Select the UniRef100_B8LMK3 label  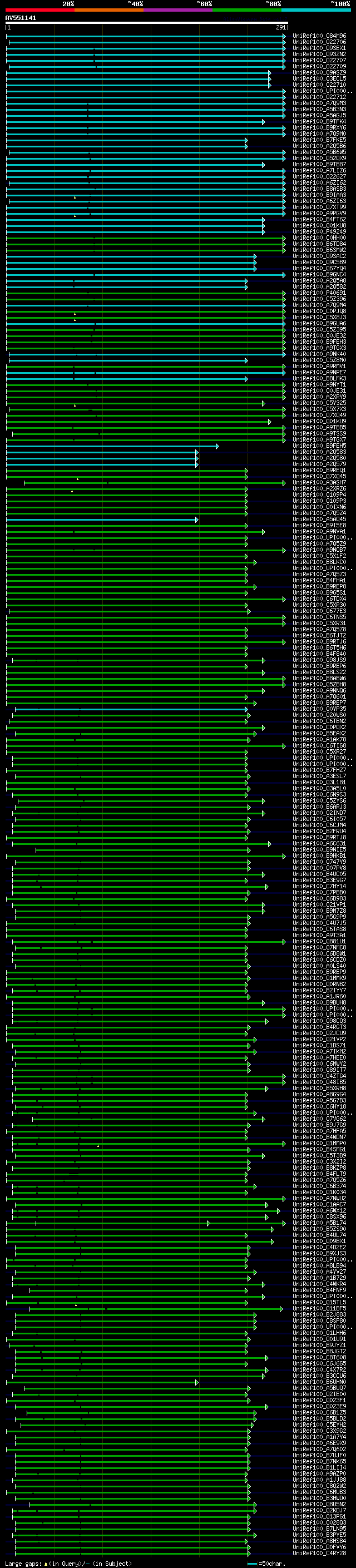[319, 379]
